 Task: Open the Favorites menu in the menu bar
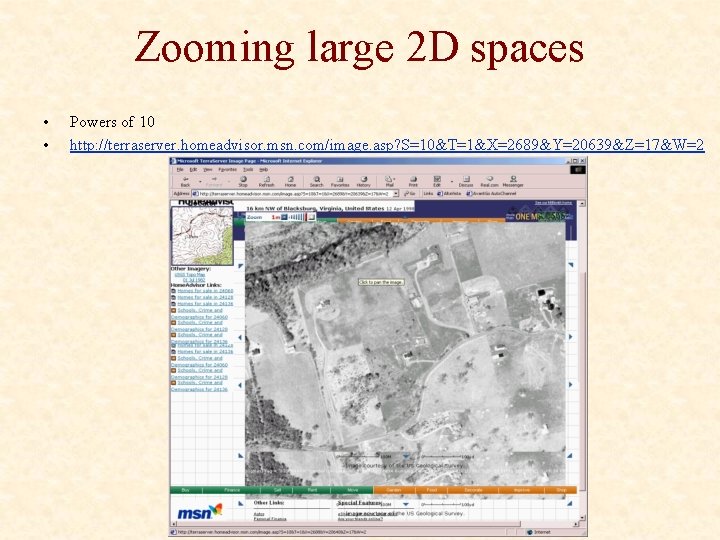click(x=228, y=169)
